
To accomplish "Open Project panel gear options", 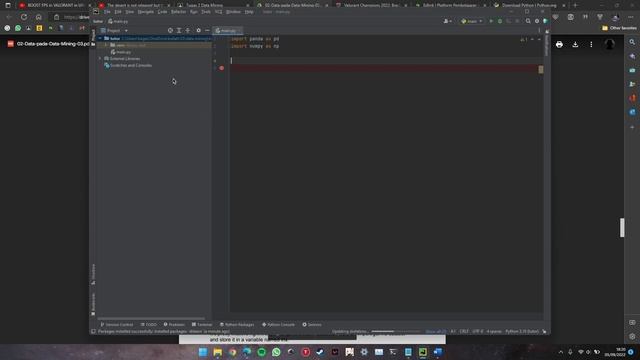I will coord(198,31).
